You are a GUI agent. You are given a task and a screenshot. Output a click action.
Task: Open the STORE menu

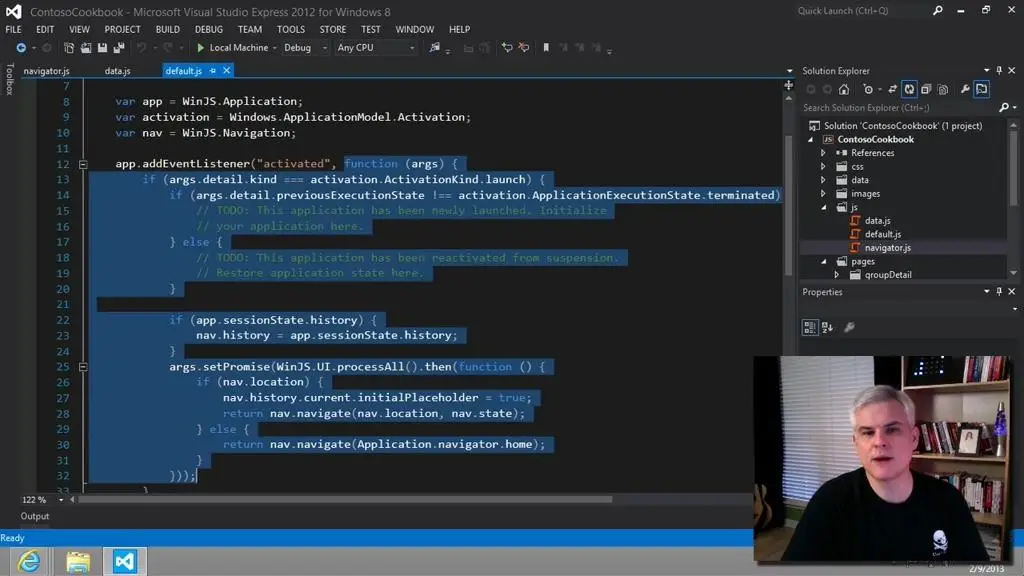[333, 29]
